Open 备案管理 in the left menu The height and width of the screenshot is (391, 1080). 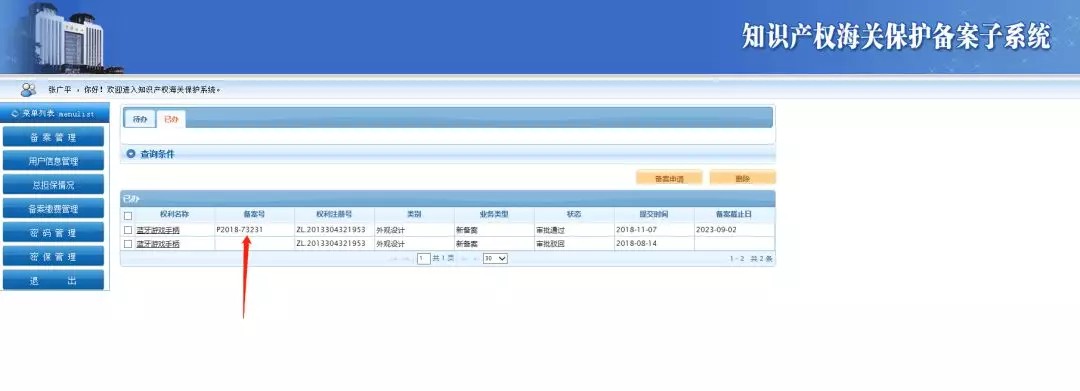[54, 137]
